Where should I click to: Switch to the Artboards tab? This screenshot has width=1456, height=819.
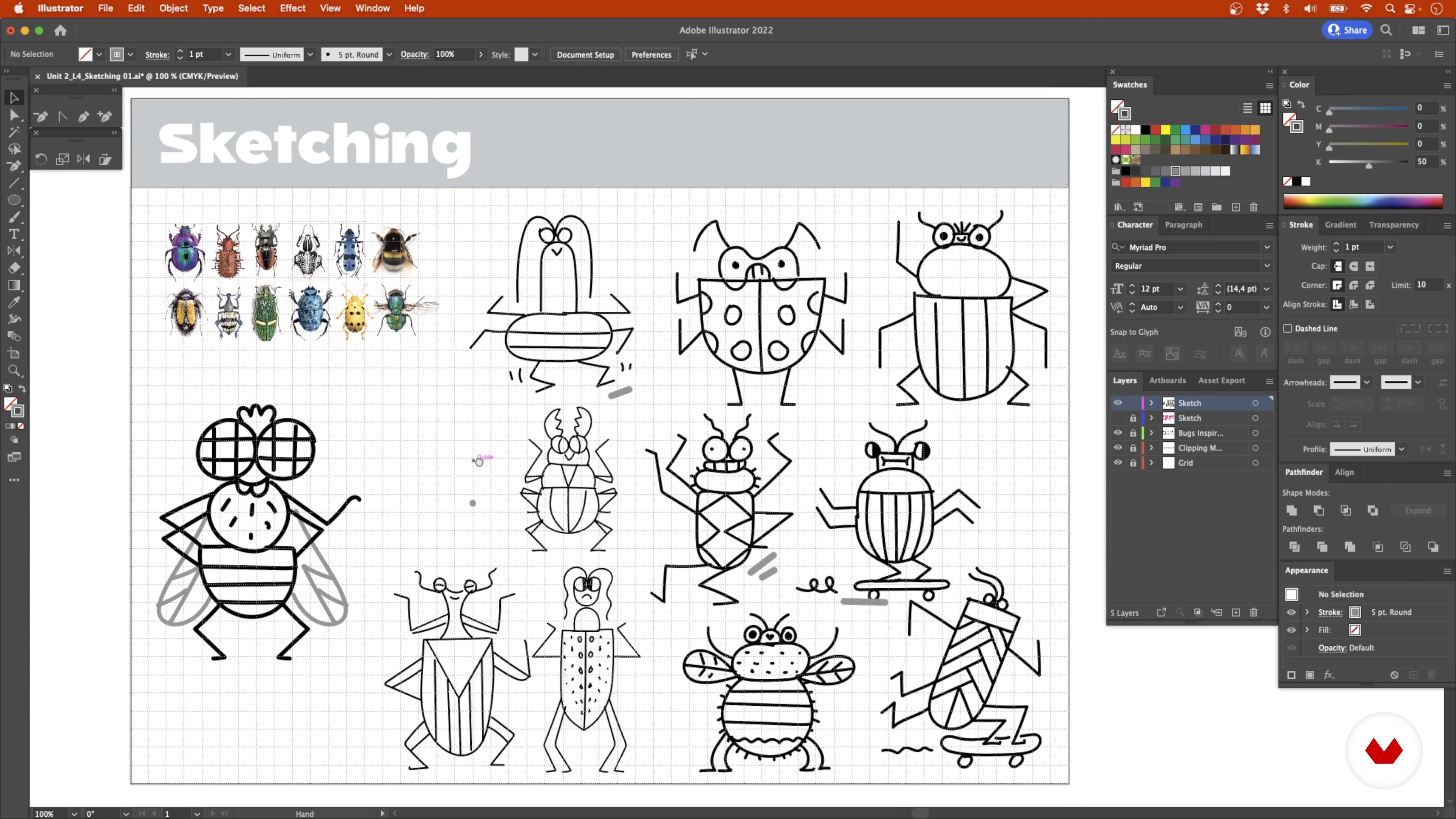tap(1167, 380)
